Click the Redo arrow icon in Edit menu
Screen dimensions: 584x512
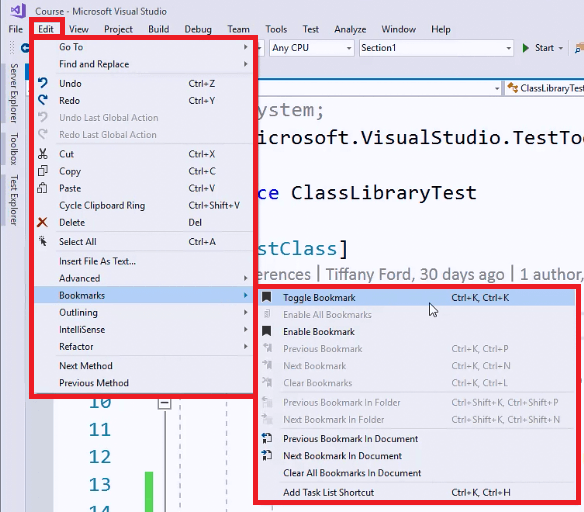click(x=42, y=100)
